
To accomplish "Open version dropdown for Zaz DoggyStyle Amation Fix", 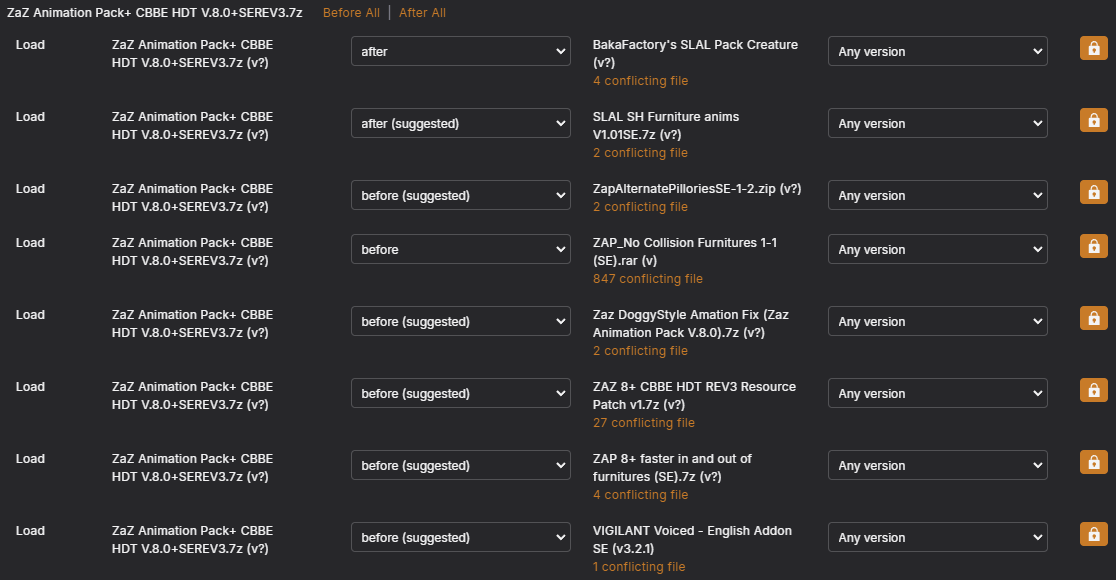I will coord(937,321).
